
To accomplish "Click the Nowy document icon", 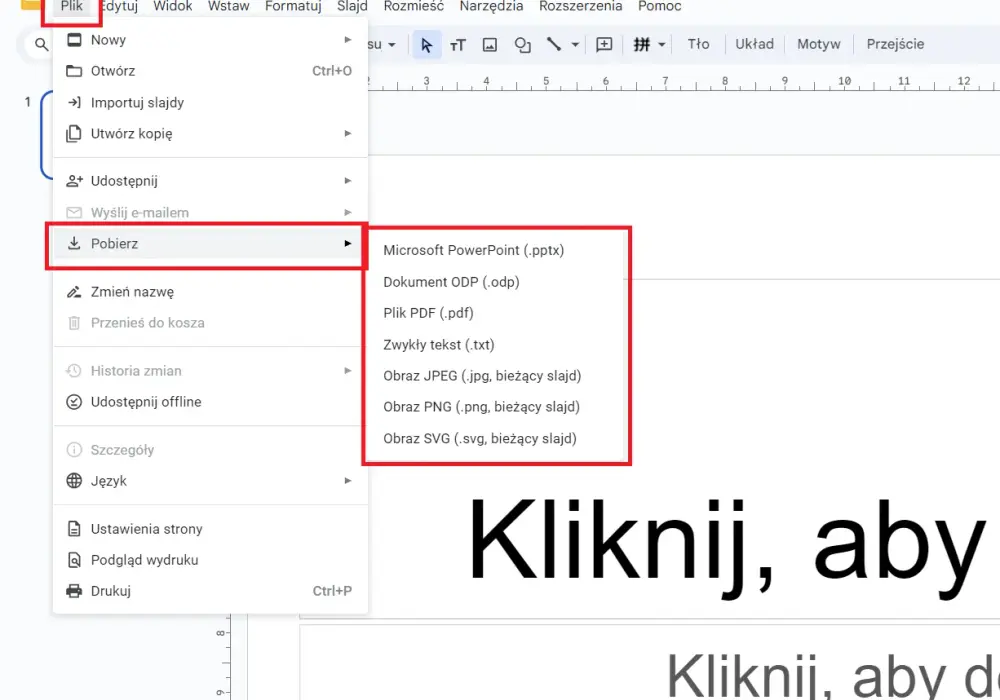I will pos(74,40).
